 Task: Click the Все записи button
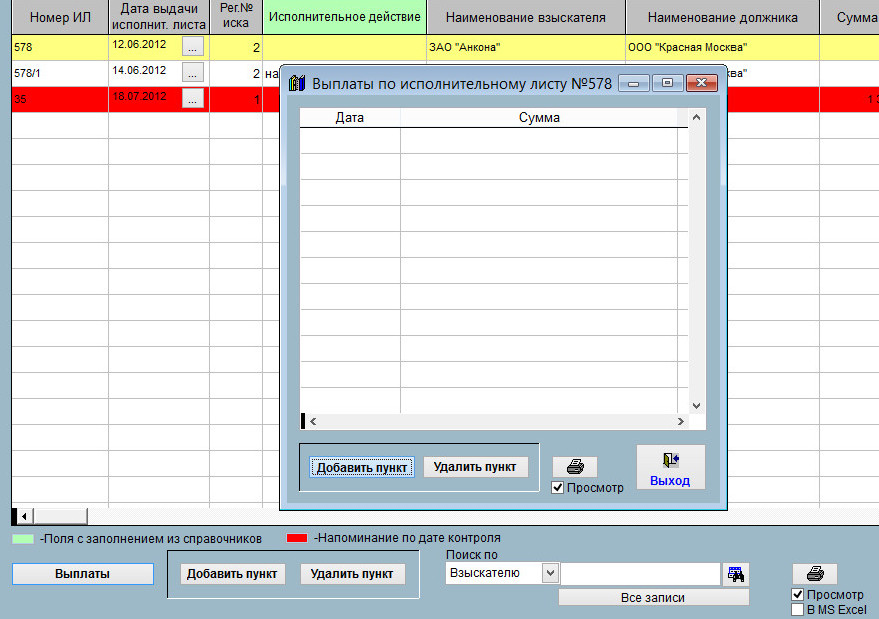coord(653,598)
